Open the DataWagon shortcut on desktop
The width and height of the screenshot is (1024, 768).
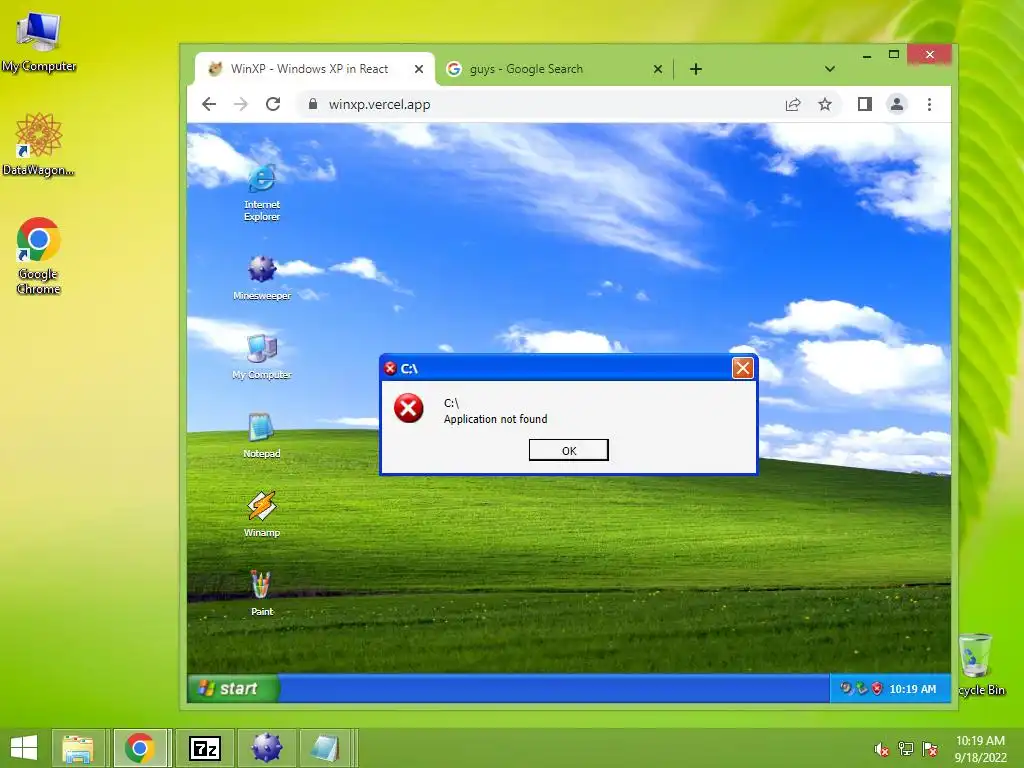coord(39,144)
